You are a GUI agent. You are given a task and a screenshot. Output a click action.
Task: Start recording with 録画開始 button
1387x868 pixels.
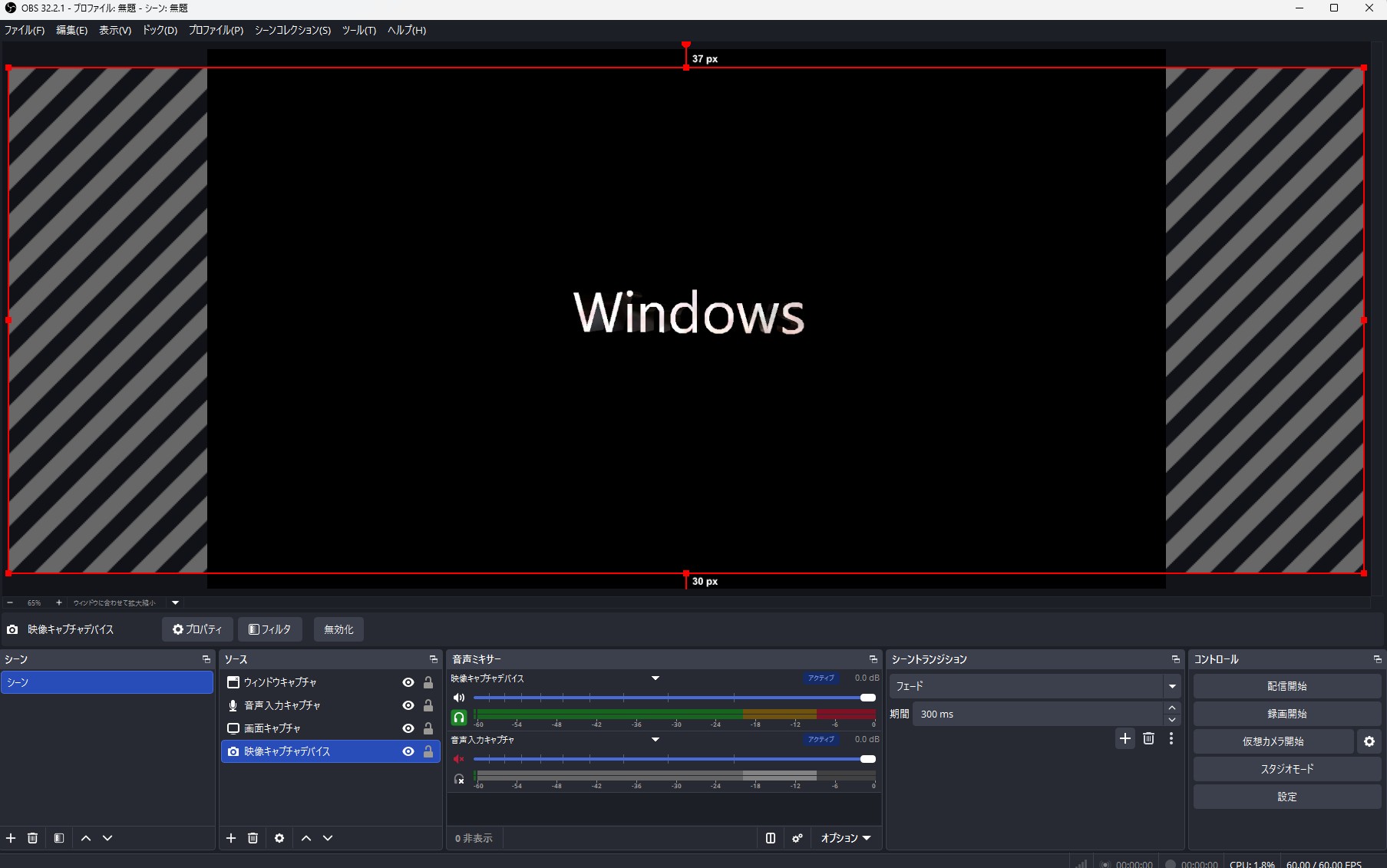(1286, 714)
